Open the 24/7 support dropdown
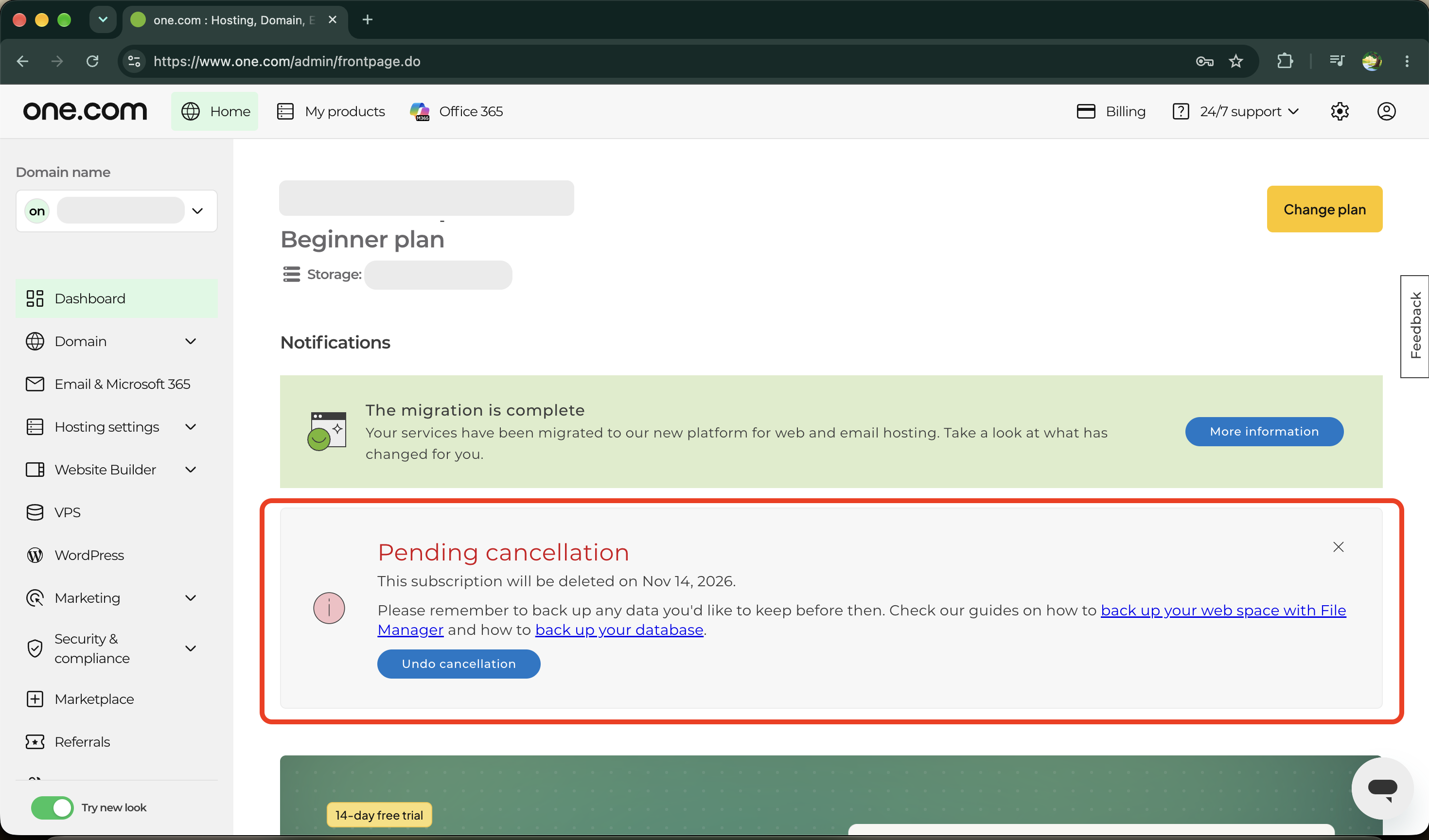The height and width of the screenshot is (840, 1429). [1235, 111]
